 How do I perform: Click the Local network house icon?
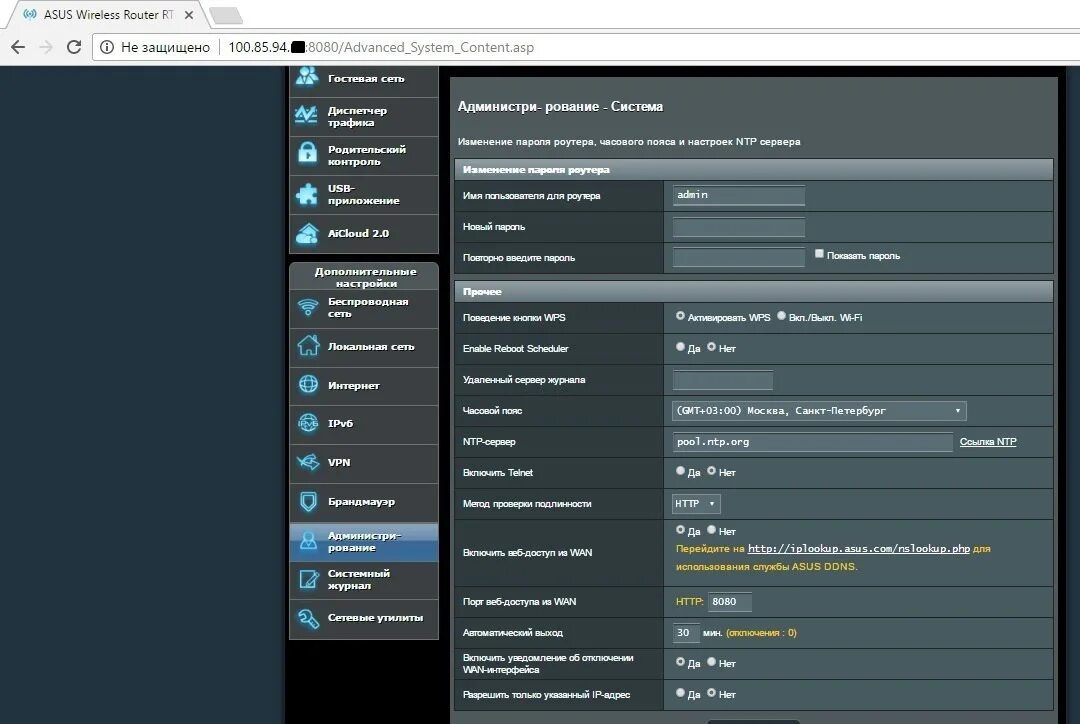pos(308,346)
